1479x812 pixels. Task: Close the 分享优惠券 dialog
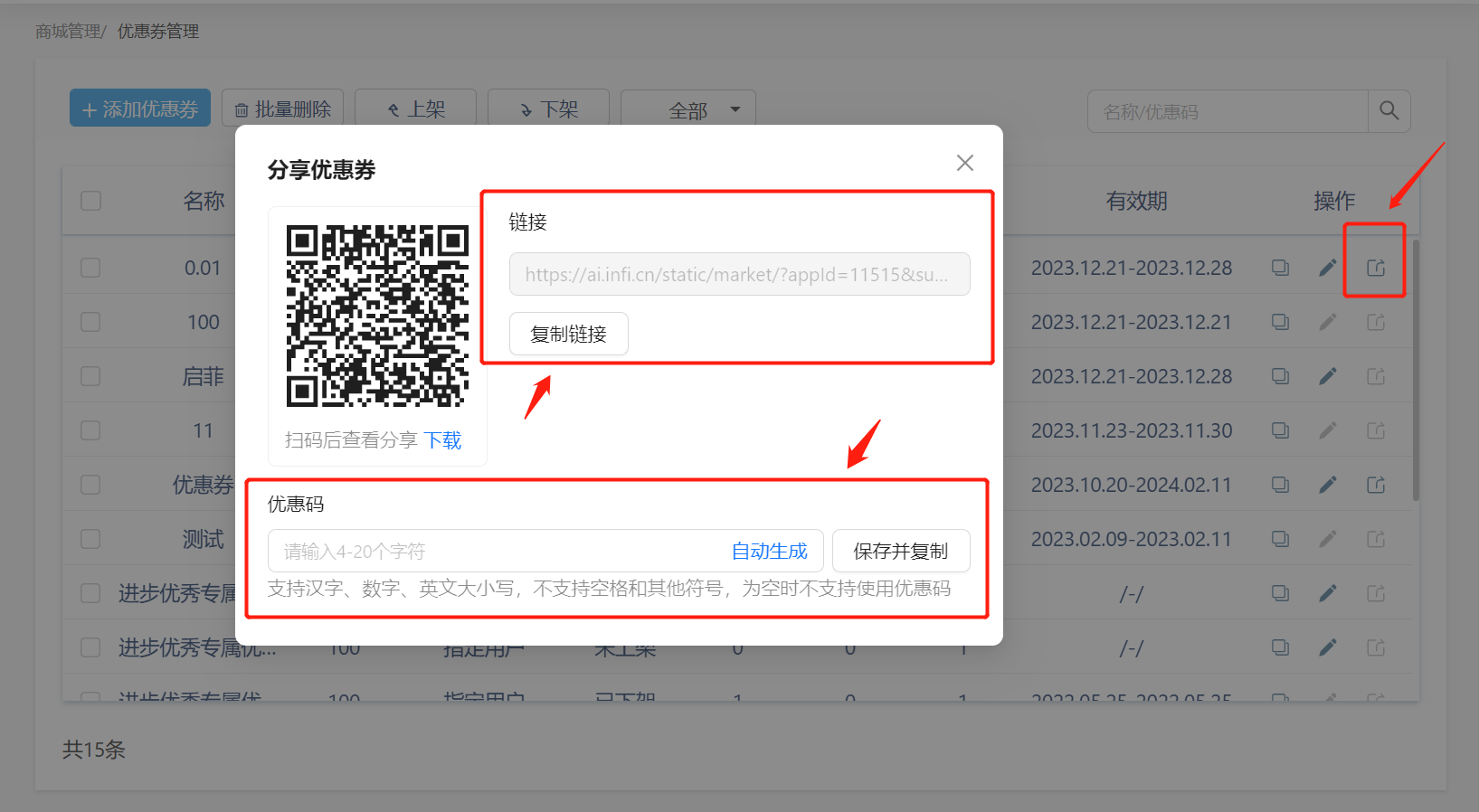pos(965,163)
